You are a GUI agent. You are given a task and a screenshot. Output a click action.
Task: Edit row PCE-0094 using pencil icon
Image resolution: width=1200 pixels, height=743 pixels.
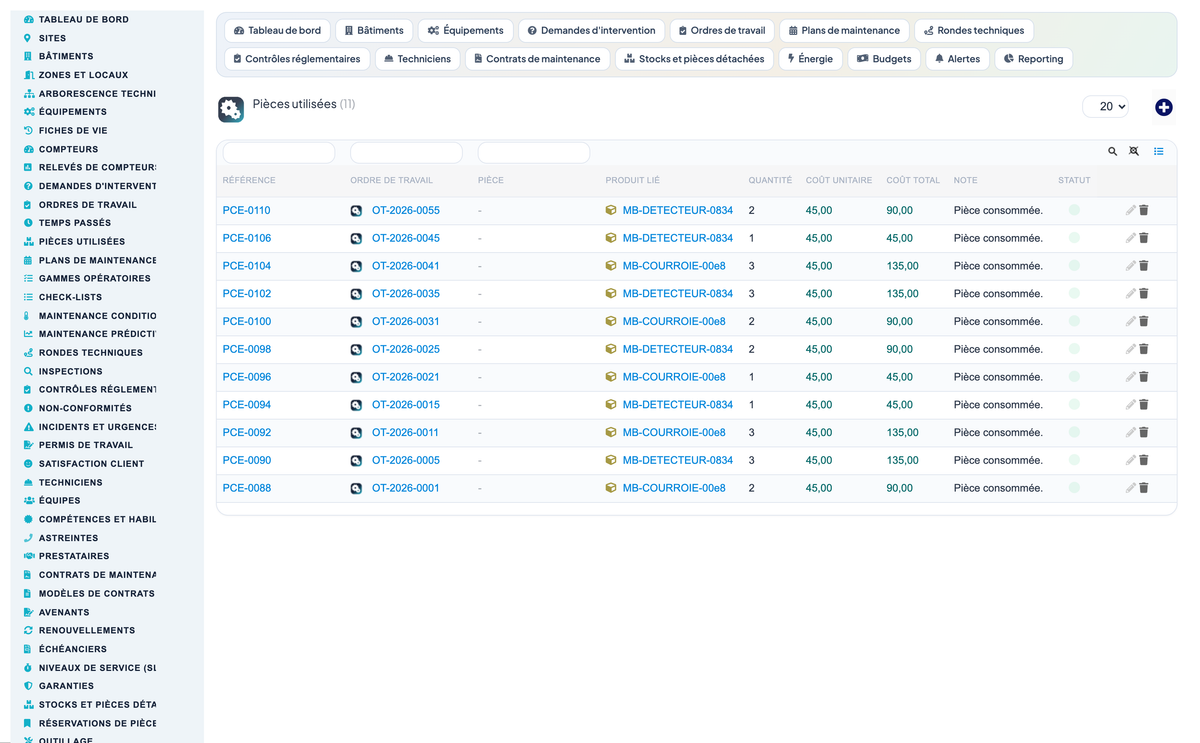tap(1130, 405)
